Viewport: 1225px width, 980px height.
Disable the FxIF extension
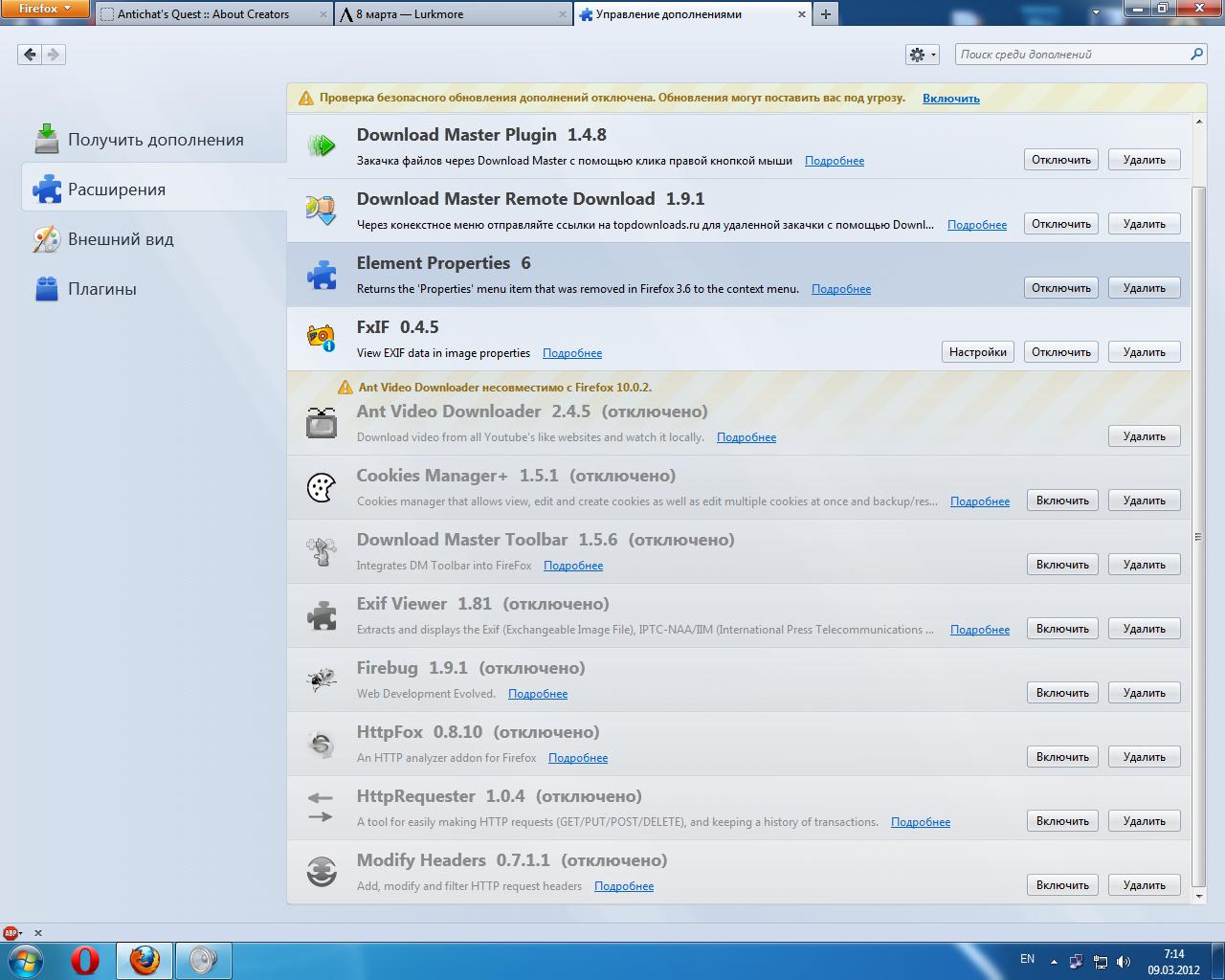point(1061,352)
